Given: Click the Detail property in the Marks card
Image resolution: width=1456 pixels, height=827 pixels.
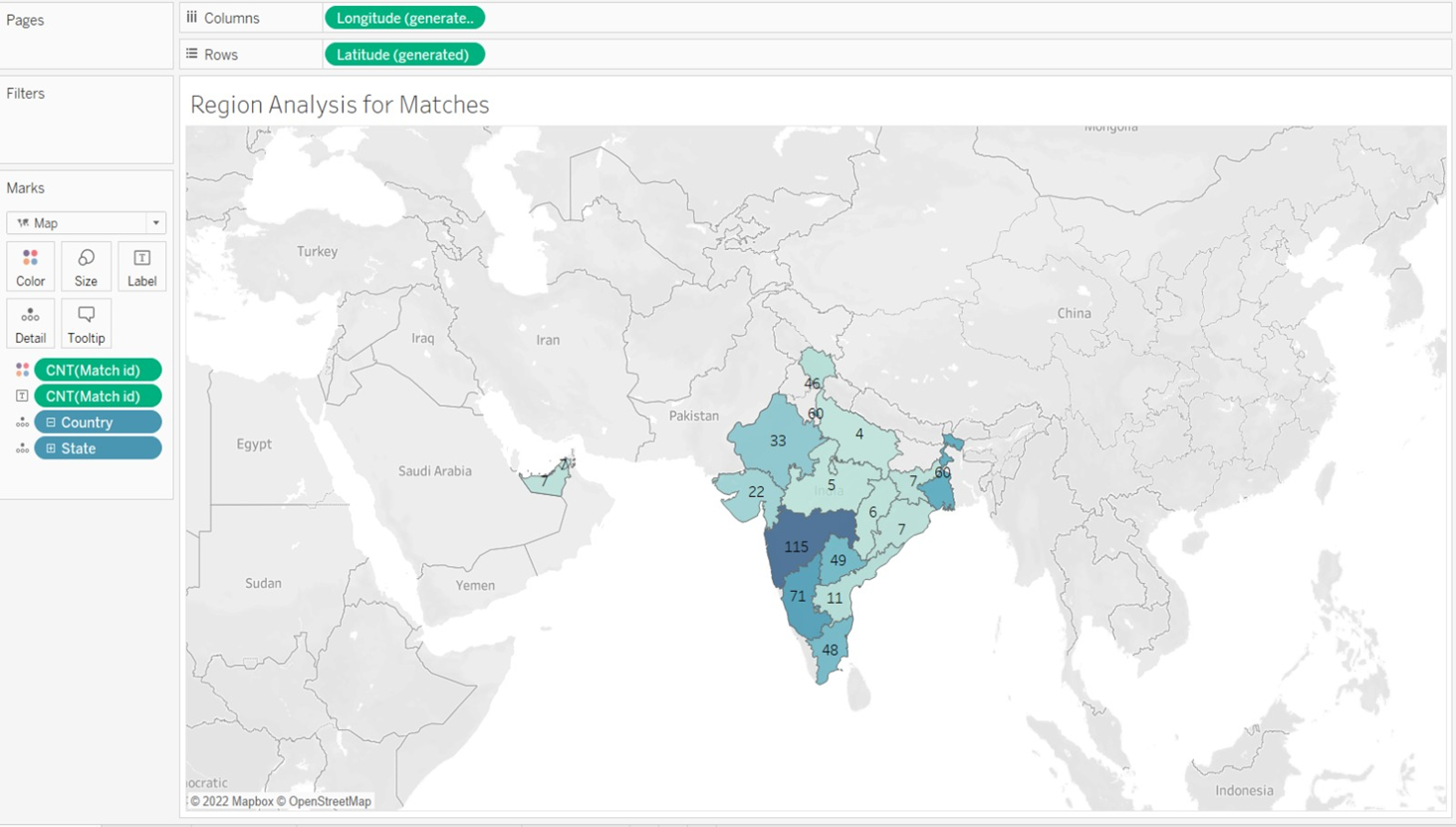Looking at the screenshot, I should [29, 323].
